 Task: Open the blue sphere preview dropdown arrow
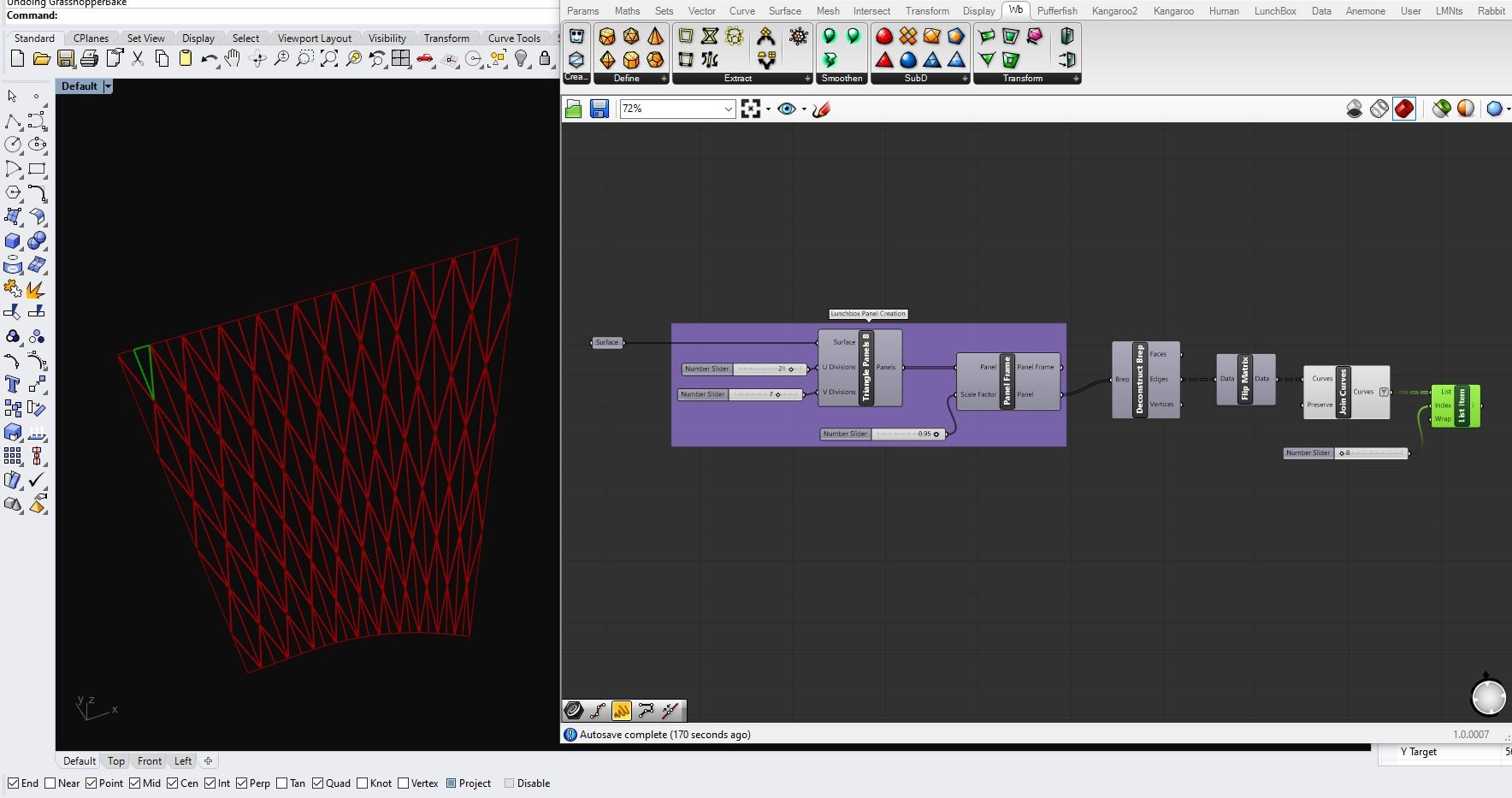(1509, 109)
